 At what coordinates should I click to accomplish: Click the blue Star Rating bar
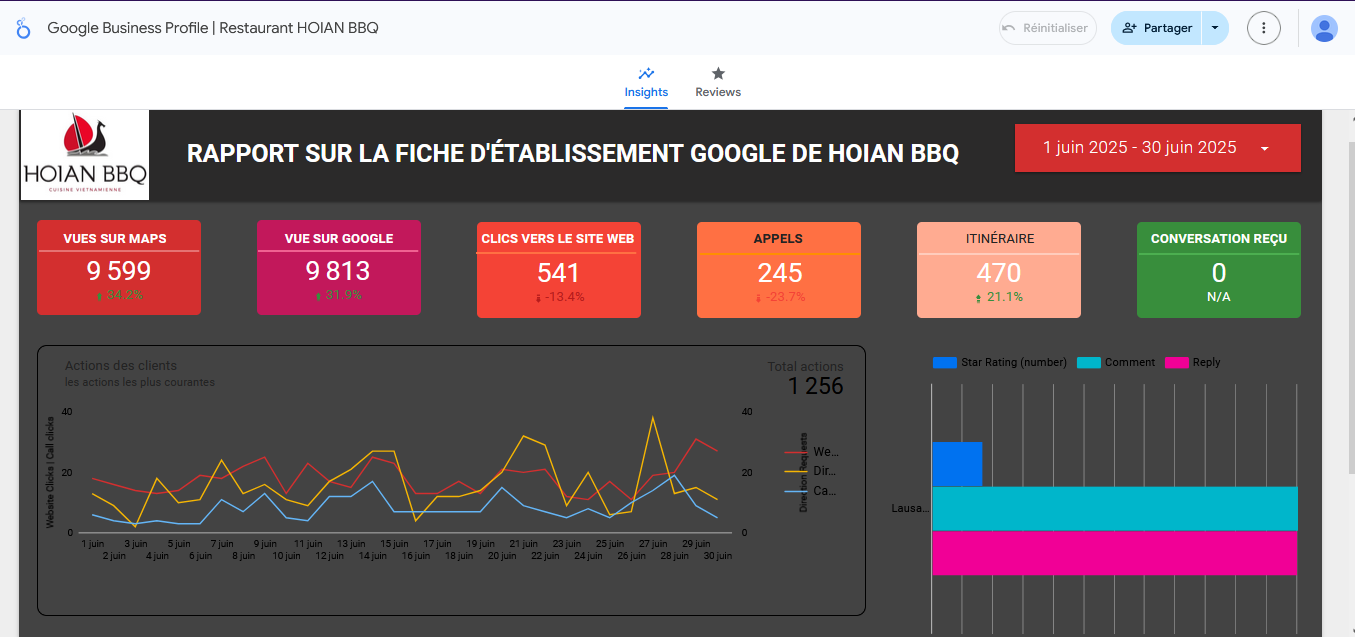tap(957, 464)
